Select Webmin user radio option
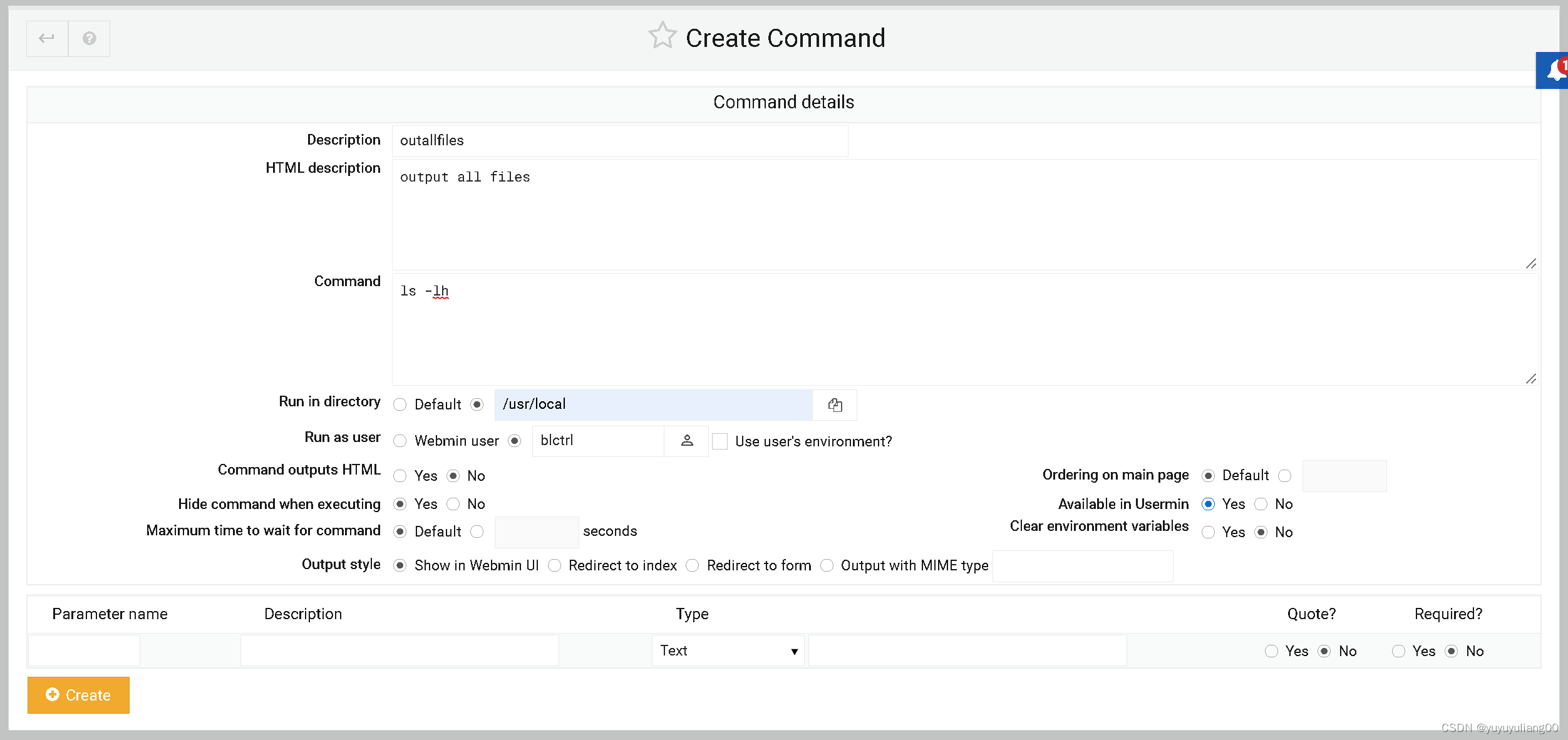This screenshot has height=740, width=1568. [400, 441]
